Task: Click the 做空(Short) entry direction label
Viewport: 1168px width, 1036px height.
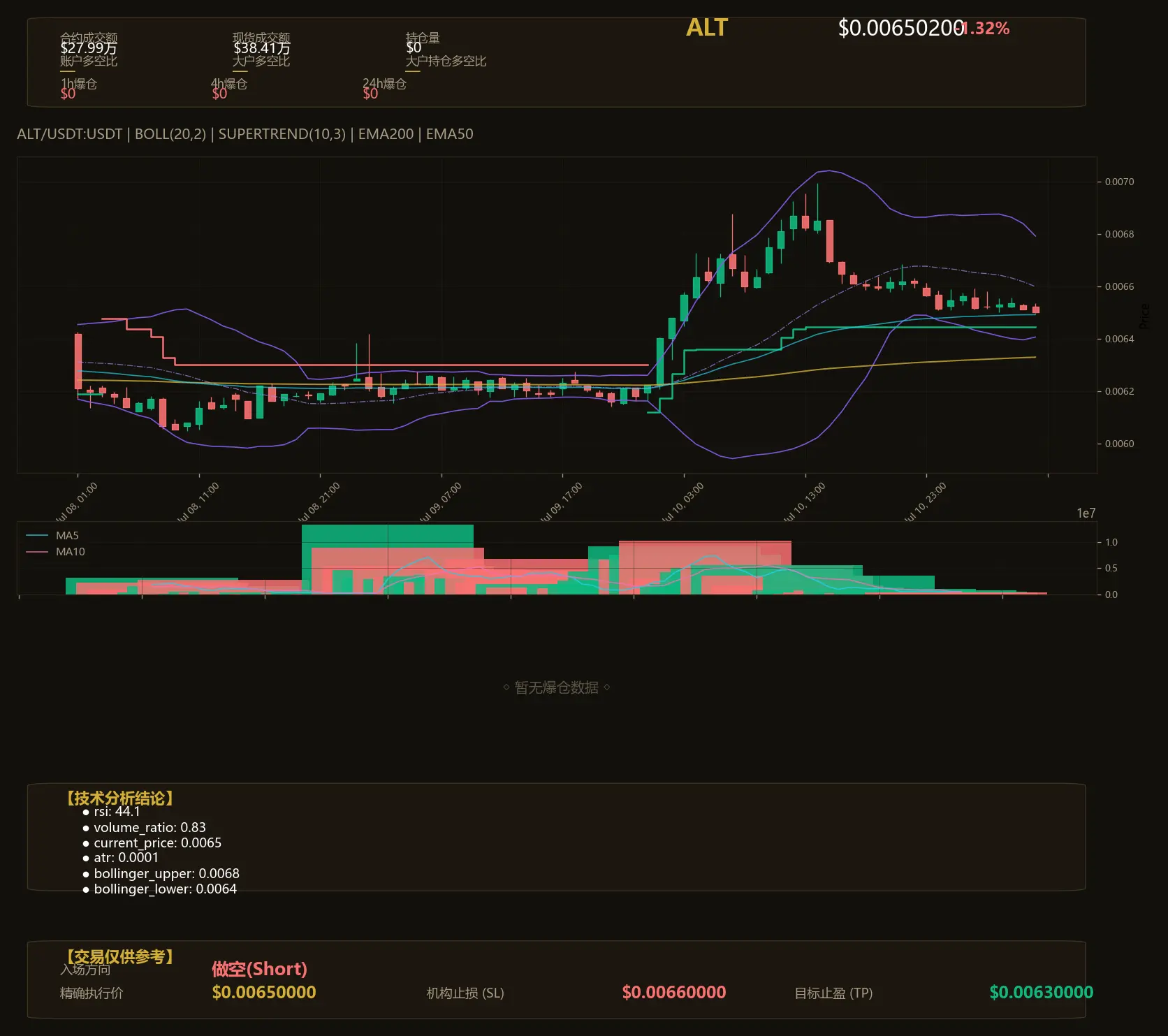Action: pyautogui.click(x=259, y=969)
